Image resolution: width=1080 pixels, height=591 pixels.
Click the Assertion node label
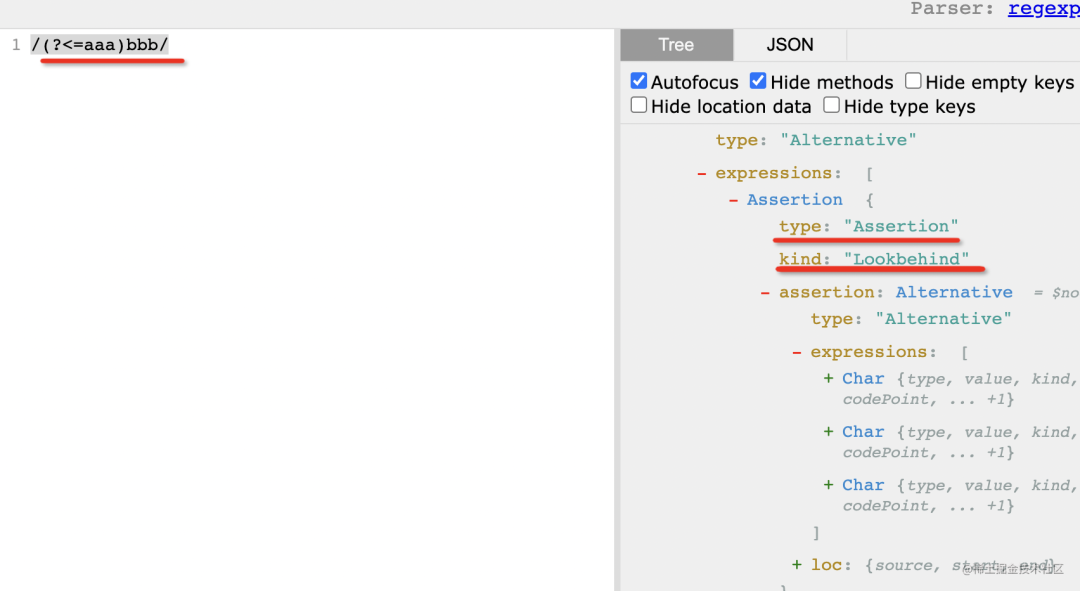(794, 200)
